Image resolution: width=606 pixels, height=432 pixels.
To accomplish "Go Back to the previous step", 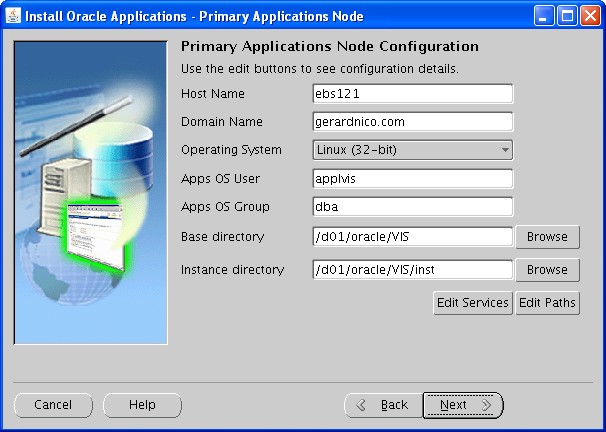I will [383, 405].
